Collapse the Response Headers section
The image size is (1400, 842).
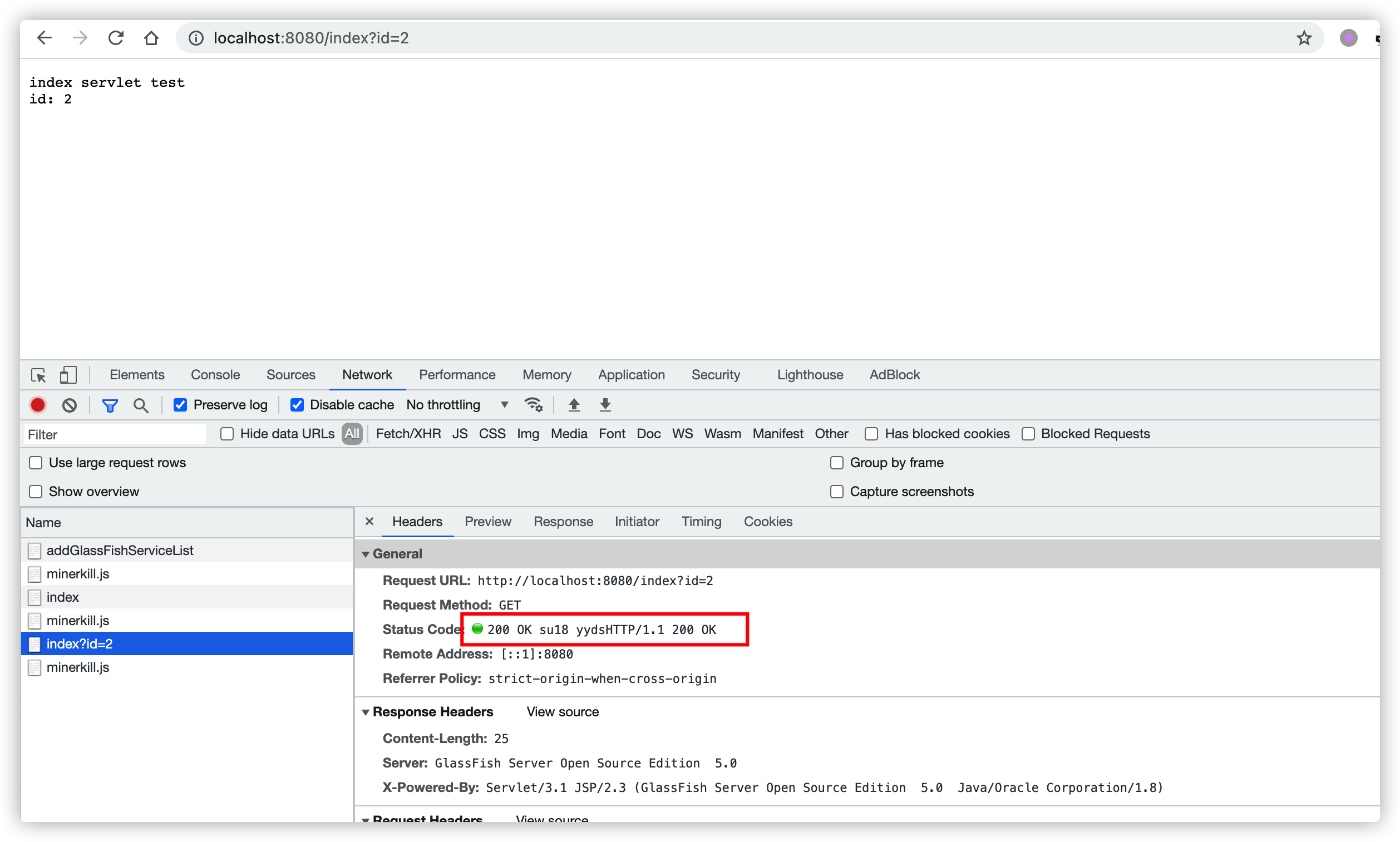[x=366, y=712]
